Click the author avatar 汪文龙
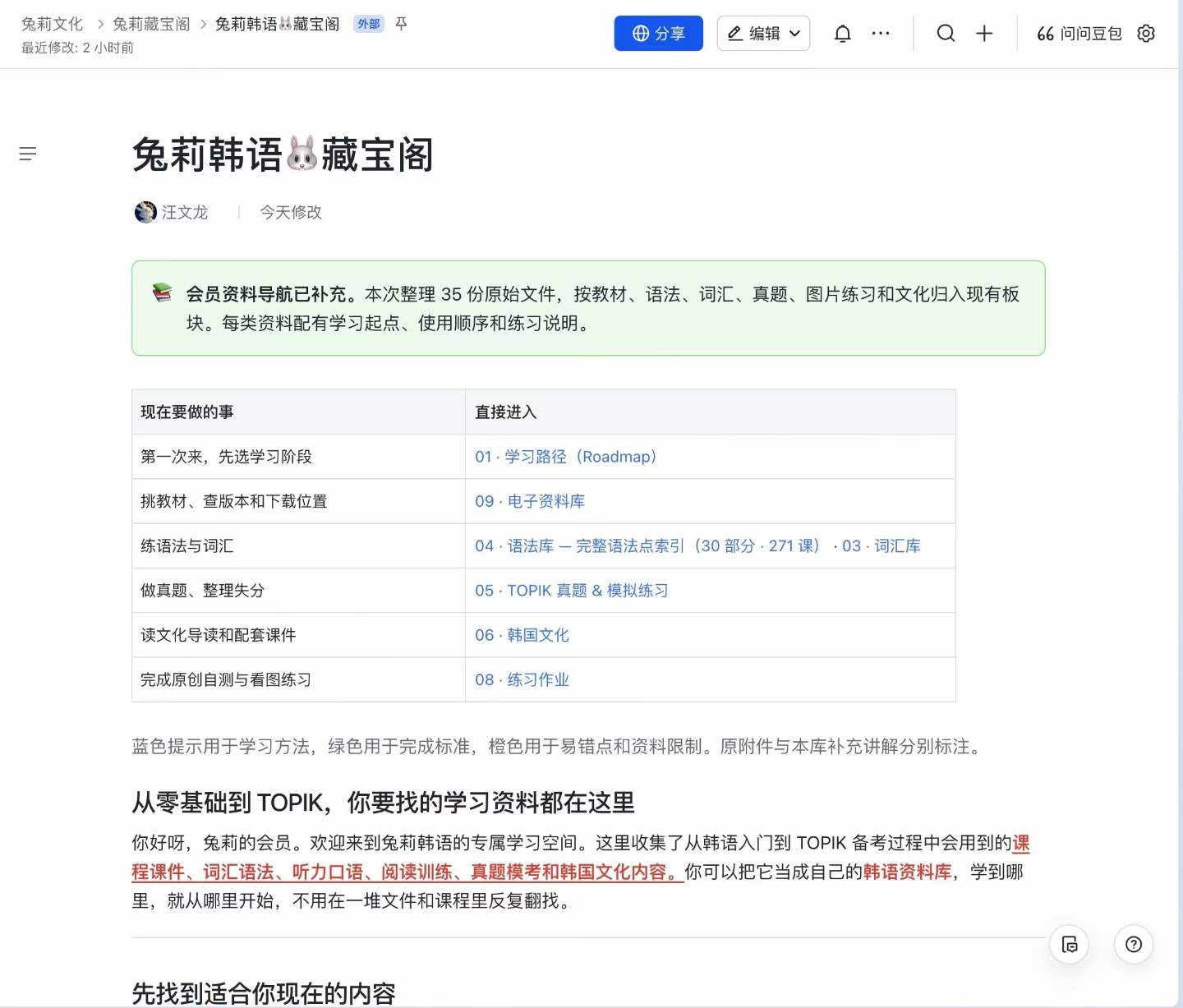The height and width of the screenshot is (1008, 1183). [x=145, y=212]
